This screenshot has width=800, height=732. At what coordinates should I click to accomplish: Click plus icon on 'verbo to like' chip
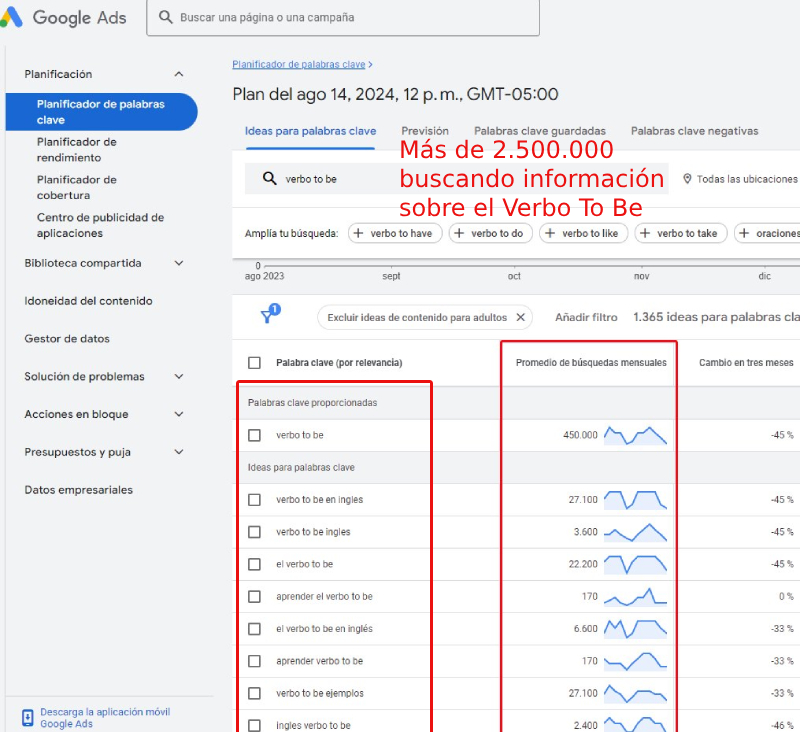coord(550,233)
